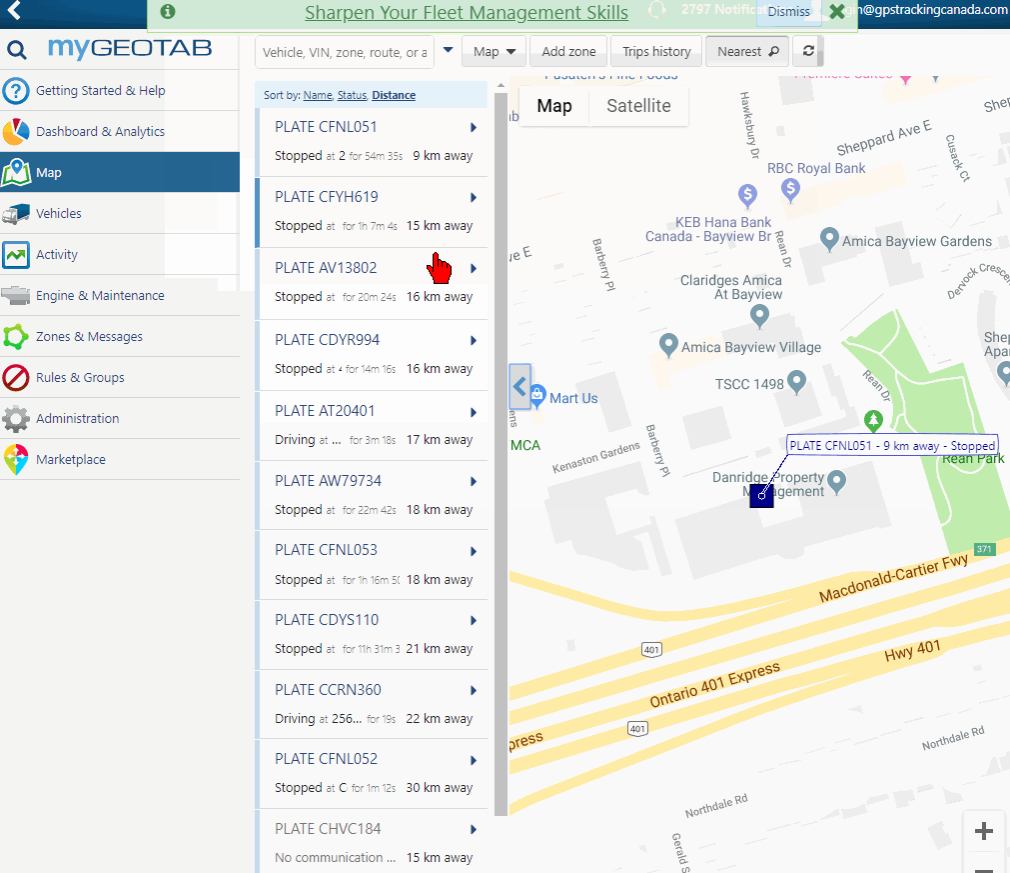Viewport: 1010px width, 873px height.
Task: Click the Amica Bayview Gardens pin
Action: (x=829, y=239)
